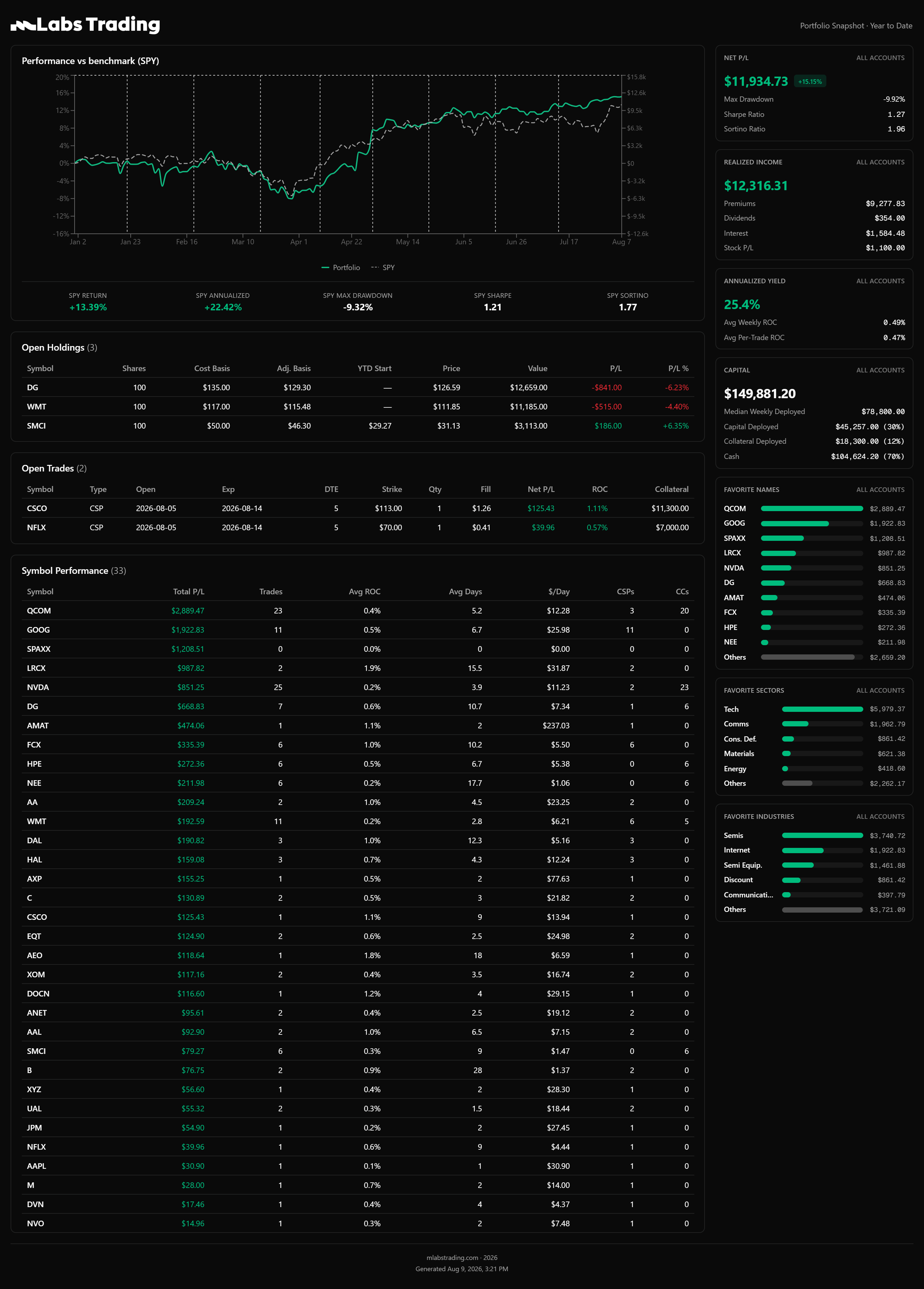924x1289 pixels.
Task: Click the dashed SPY legend marker below the chart
Action: [375, 268]
